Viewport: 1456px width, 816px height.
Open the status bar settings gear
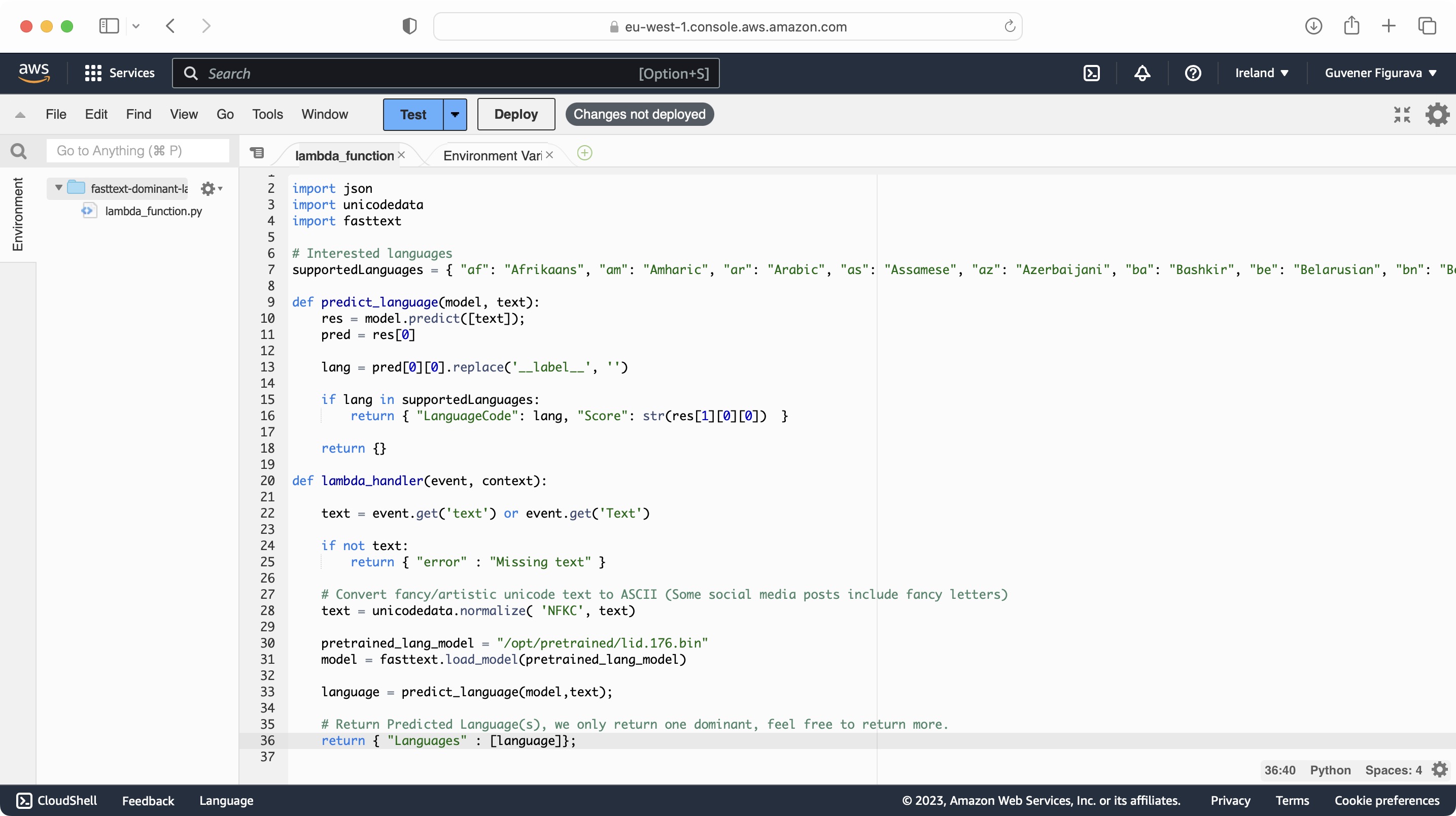pos(1440,770)
